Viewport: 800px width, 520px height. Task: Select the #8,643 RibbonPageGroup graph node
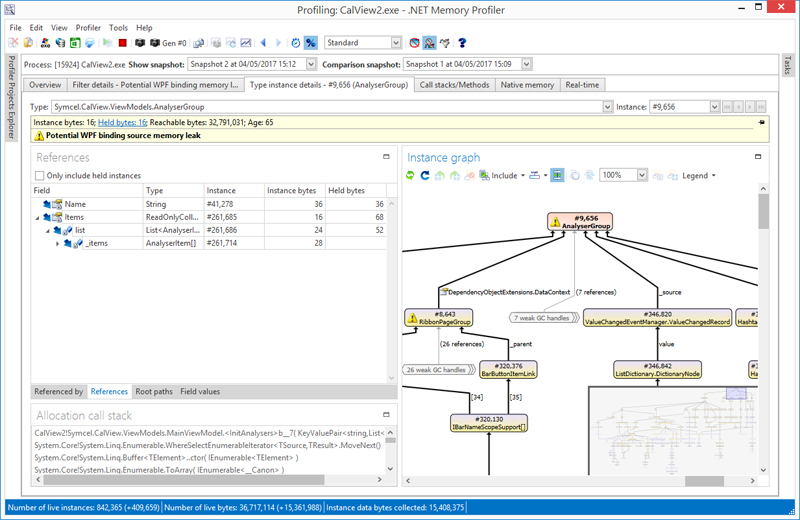point(438,318)
